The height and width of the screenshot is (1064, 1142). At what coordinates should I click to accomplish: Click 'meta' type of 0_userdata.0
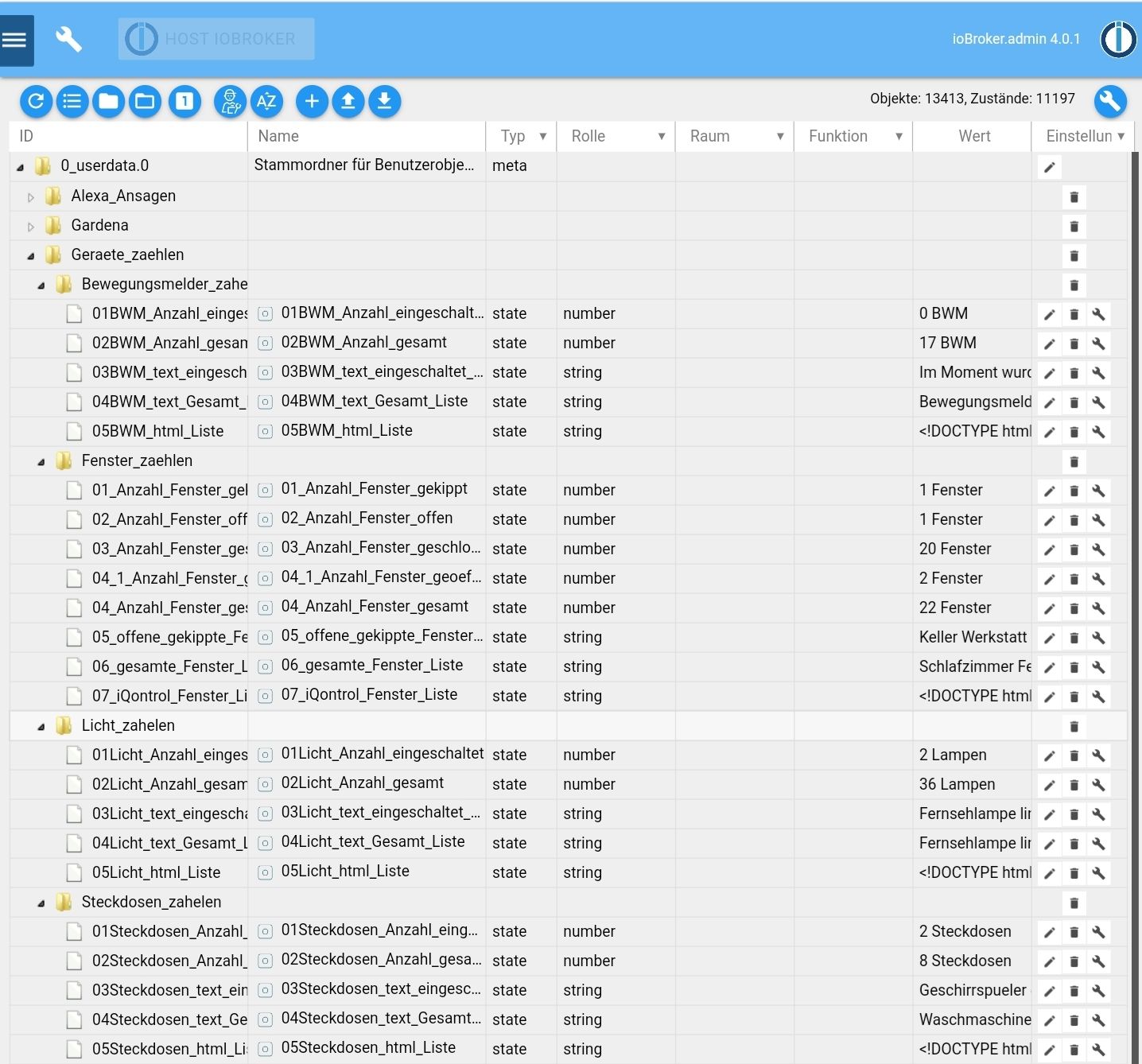(x=509, y=165)
